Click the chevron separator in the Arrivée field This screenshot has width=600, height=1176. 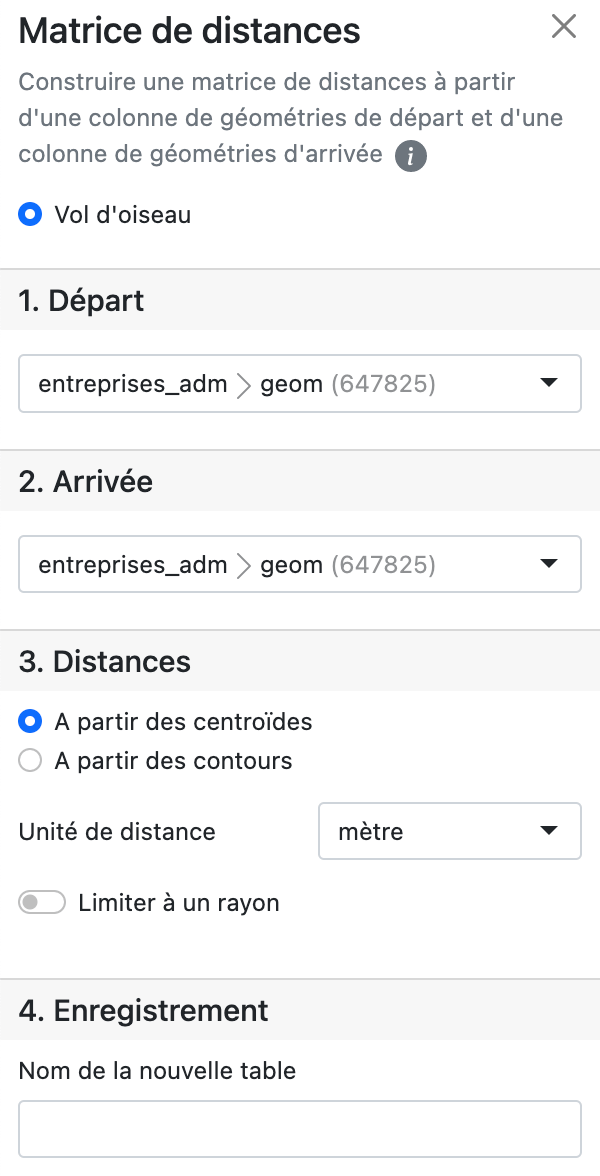pos(244,565)
